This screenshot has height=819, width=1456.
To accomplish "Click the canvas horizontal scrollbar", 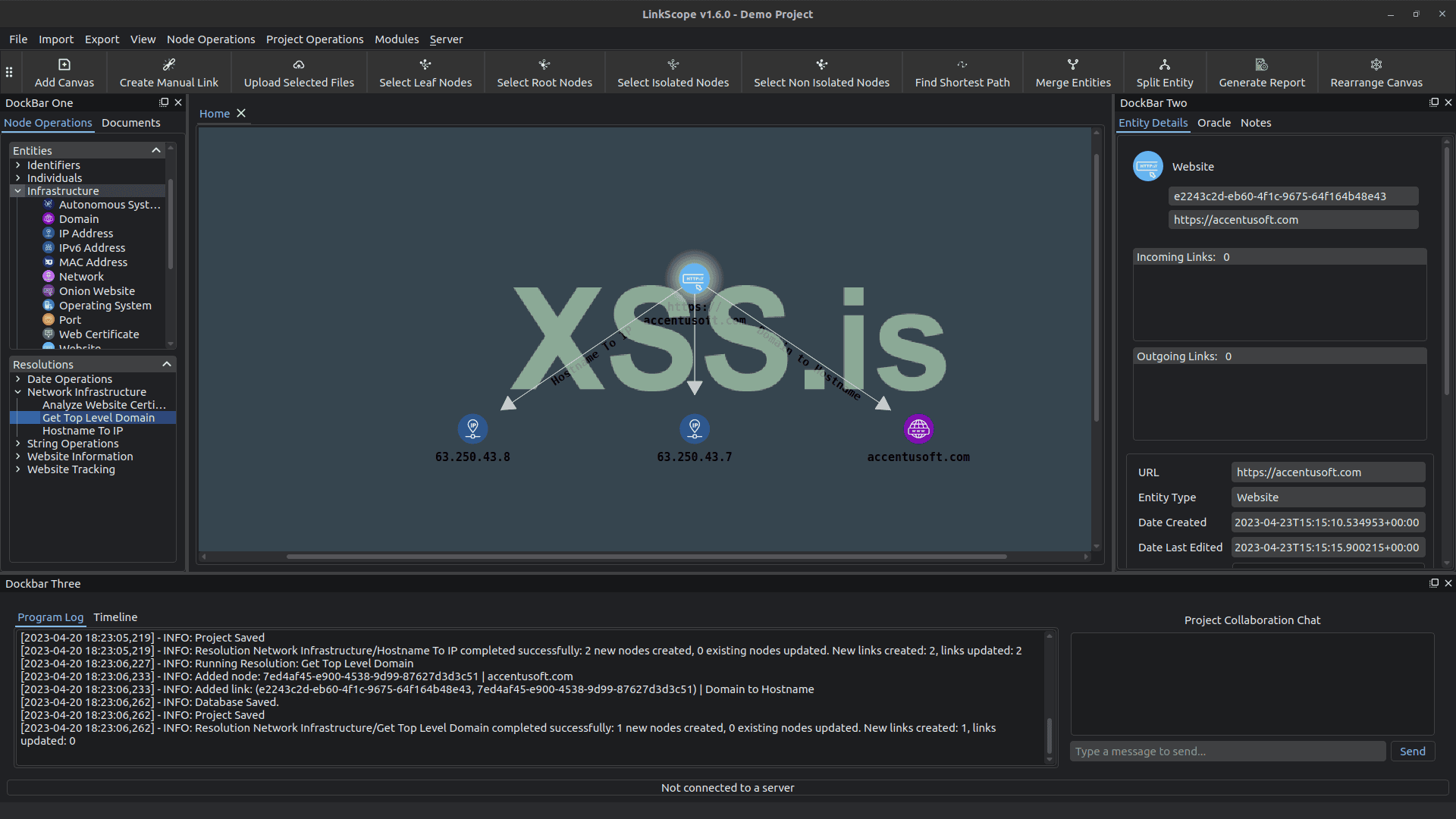I will (646, 557).
